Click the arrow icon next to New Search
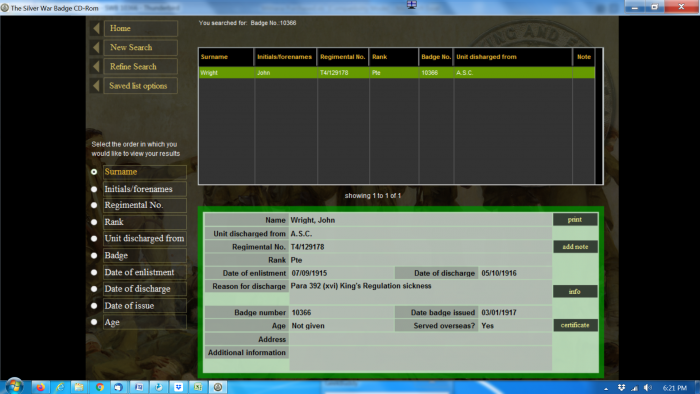The height and width of the screenshot is (394, 700). click(x=96, y=48)
